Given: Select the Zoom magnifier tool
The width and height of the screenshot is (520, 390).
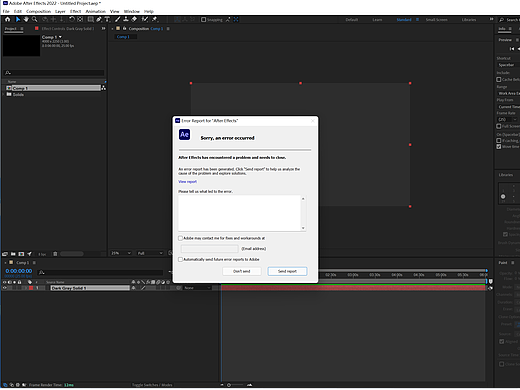Looking at the screenshot, I should click(34, 19).
